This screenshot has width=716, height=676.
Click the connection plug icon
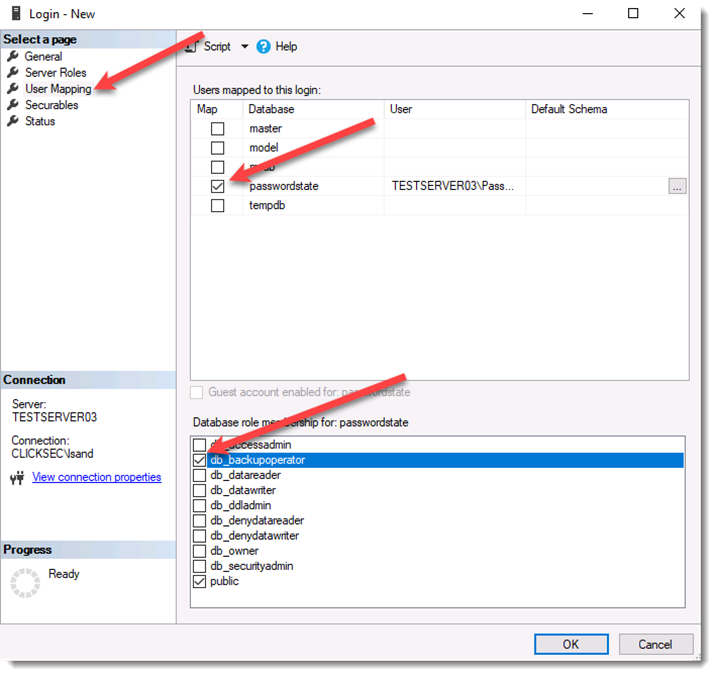17,478
